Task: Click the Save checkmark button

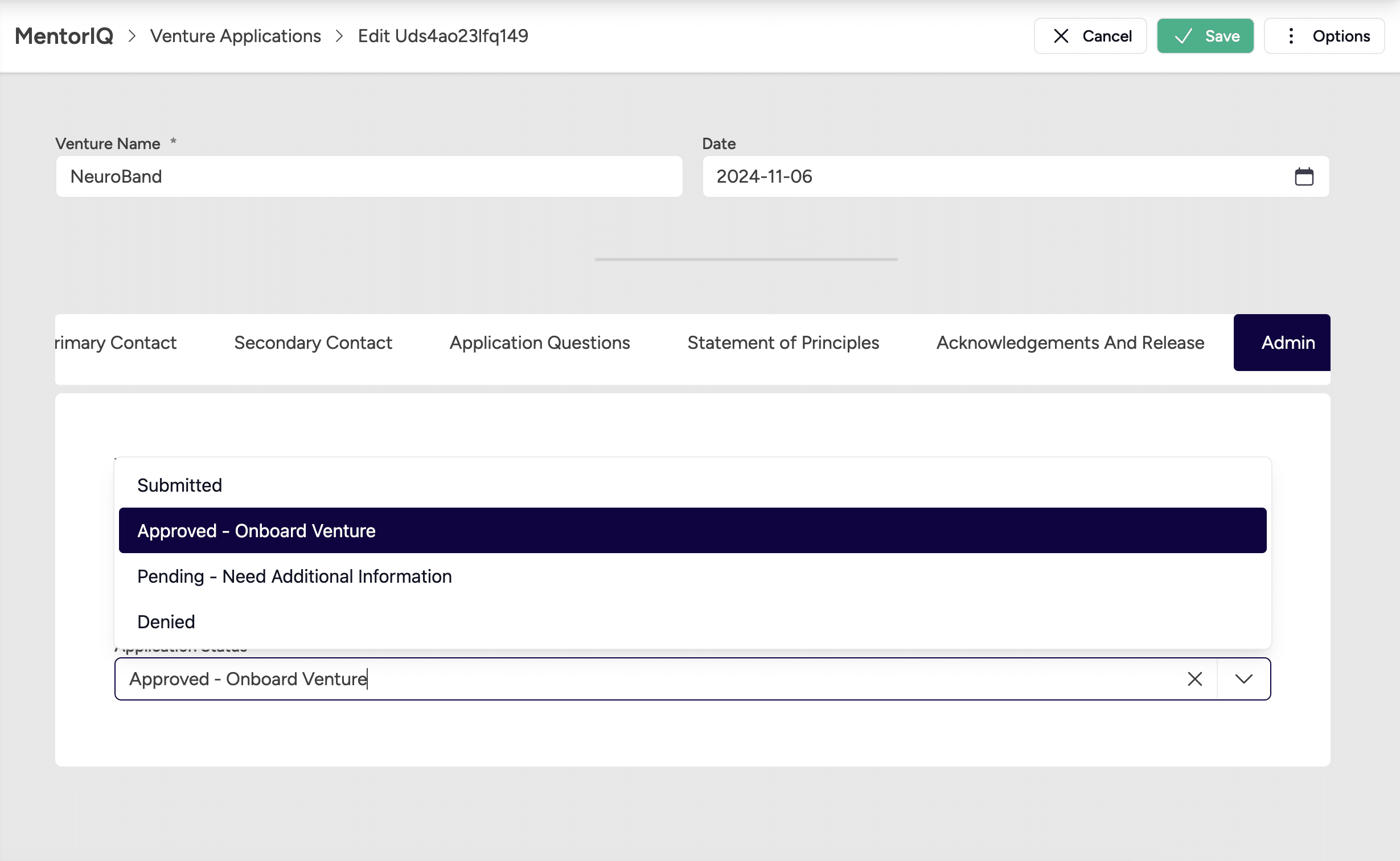Action: click(1205, 36)
